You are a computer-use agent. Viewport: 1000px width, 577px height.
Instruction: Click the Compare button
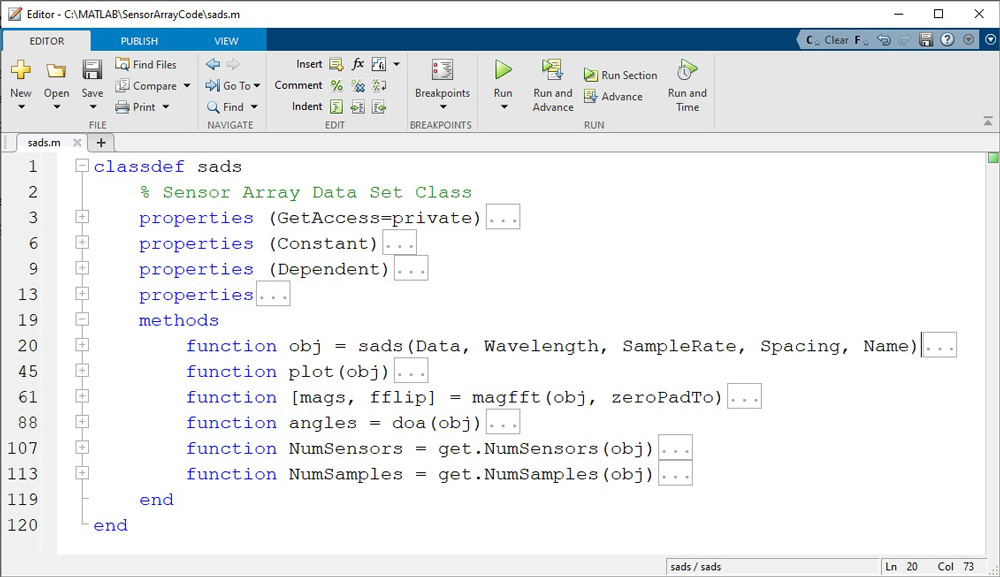152,85
